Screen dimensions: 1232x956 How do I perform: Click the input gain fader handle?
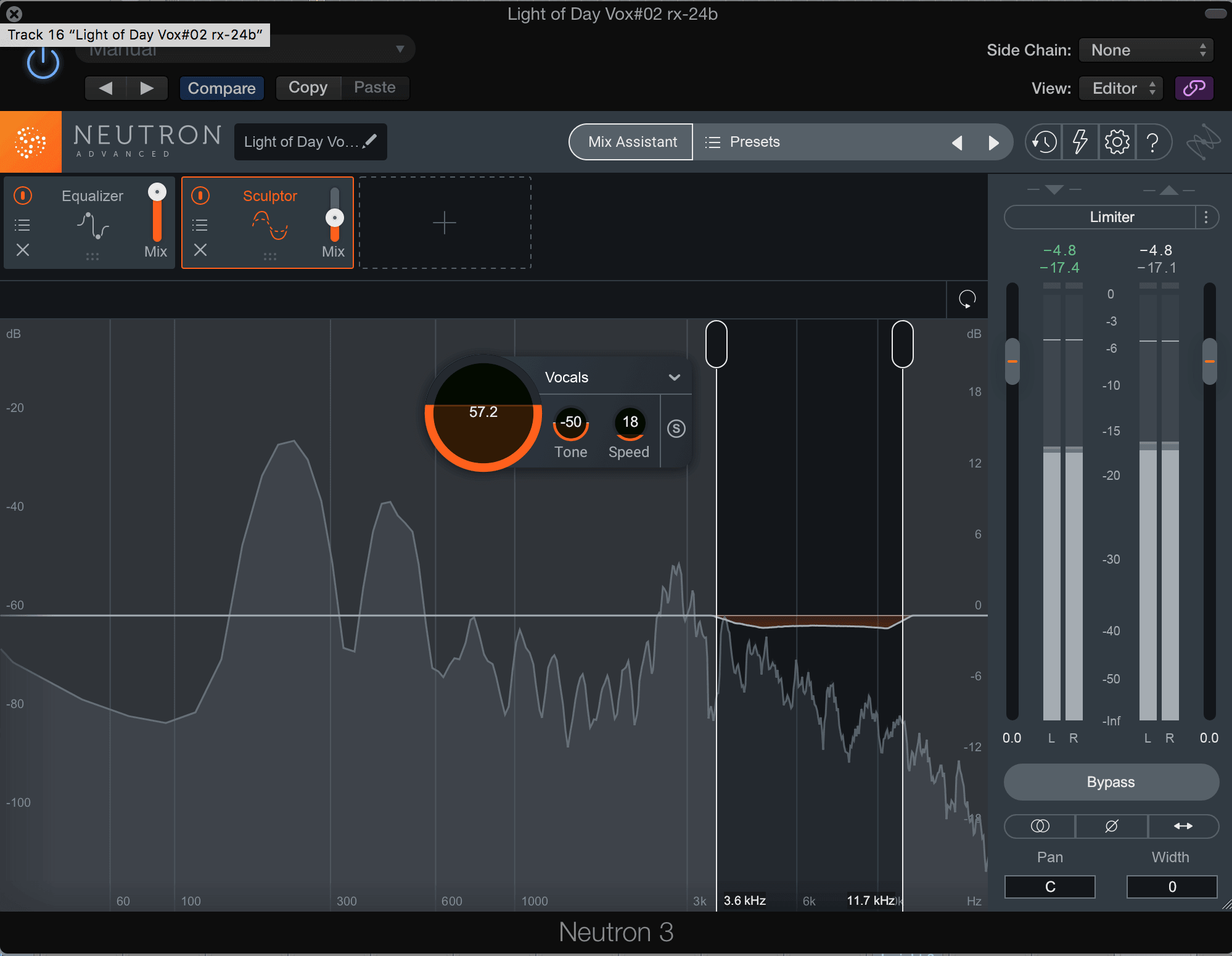point(1012,361)
